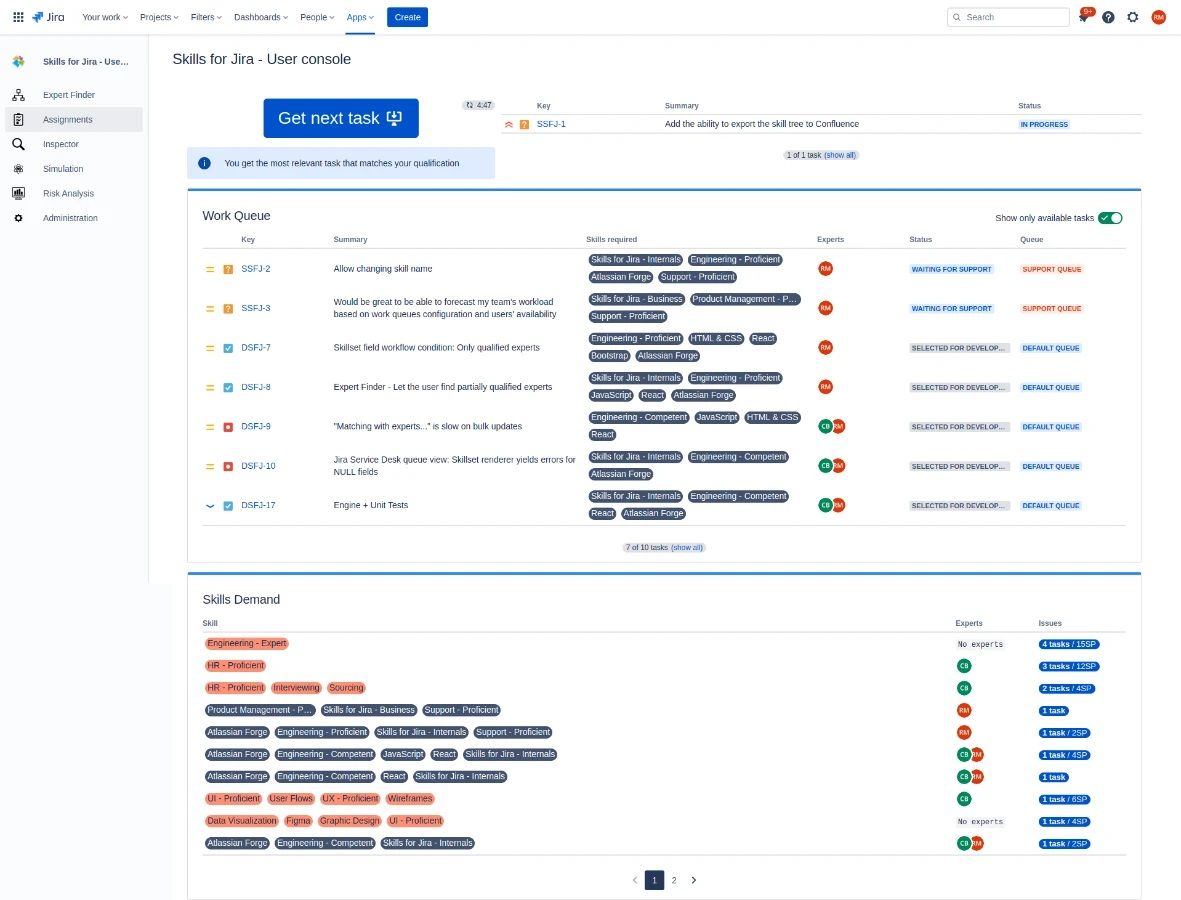Screen dimensions: 1181x900
Task: Click 'Engine + Unit Tests' summary
Action: 371,505
